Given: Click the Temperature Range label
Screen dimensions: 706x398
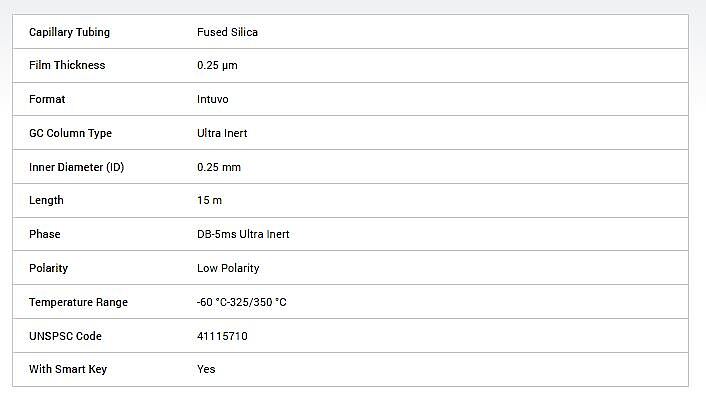Looking at the screenshot, I should pyautogui.click(x=78, y=303).
